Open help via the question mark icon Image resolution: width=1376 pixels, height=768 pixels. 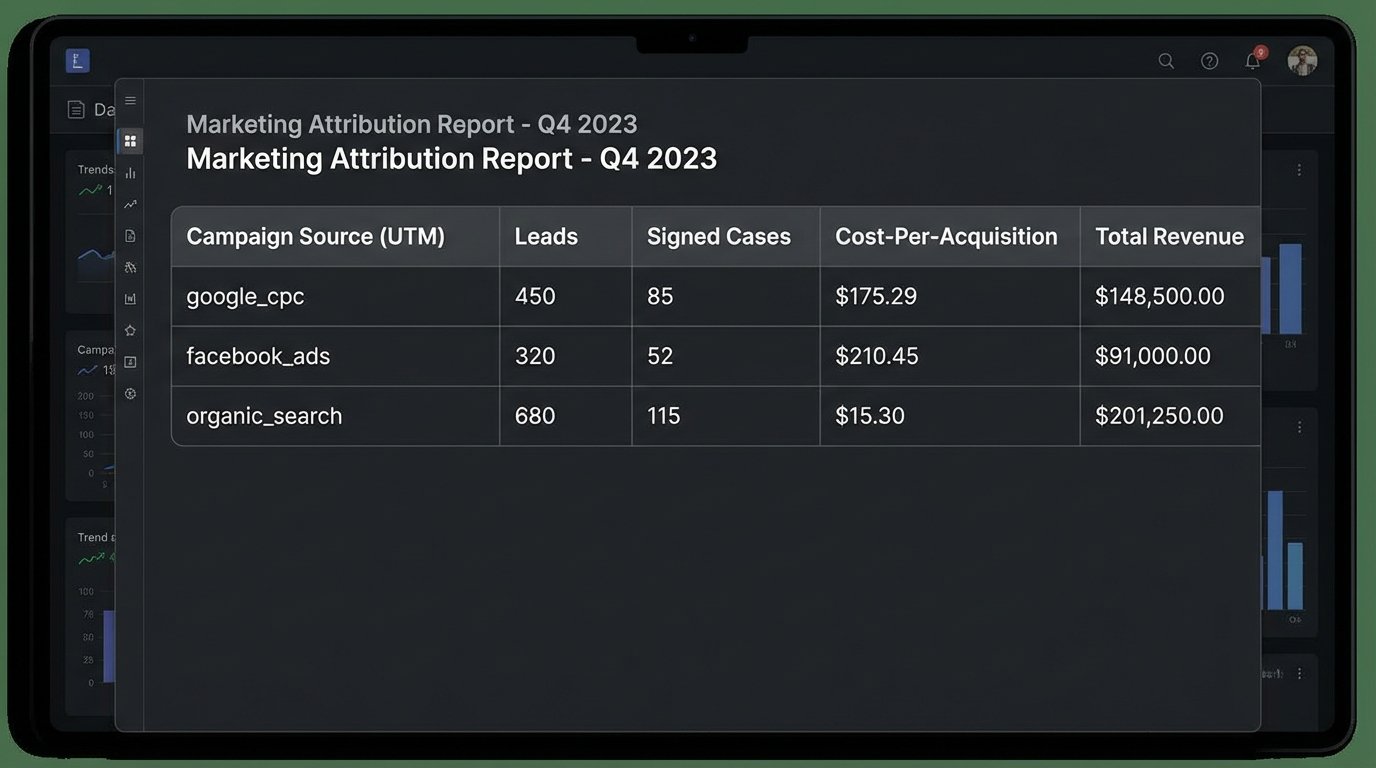coord(1209,60)
